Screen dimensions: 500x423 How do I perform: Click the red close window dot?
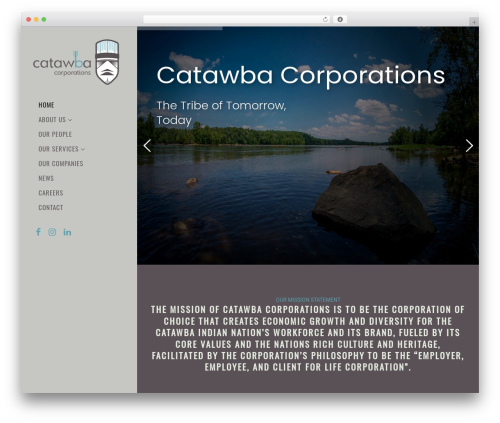click(29, 19)
